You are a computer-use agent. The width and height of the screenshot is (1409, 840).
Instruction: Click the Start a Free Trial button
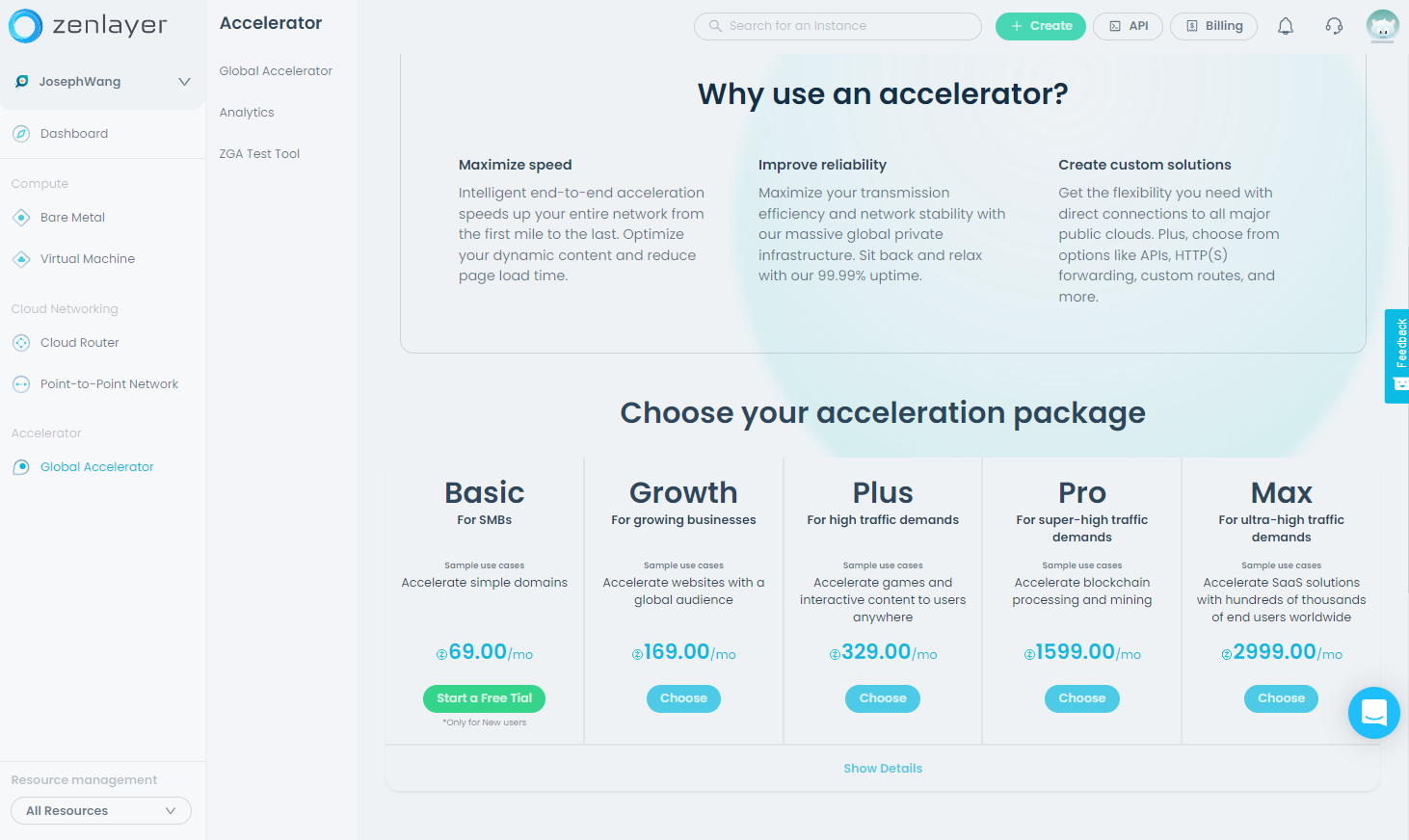click(484, 698)
